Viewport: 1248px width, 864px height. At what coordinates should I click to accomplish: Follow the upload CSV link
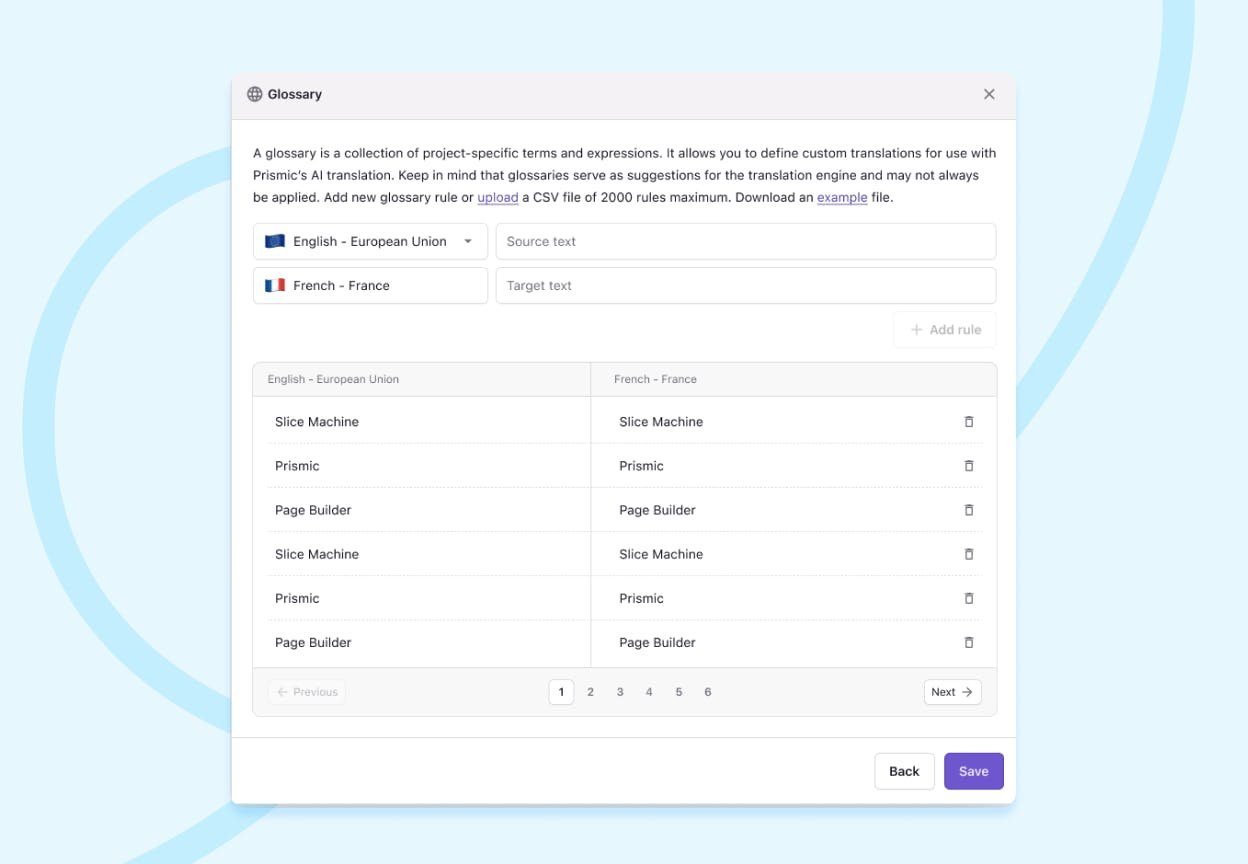pyautogui.click(x=497, y=198)
